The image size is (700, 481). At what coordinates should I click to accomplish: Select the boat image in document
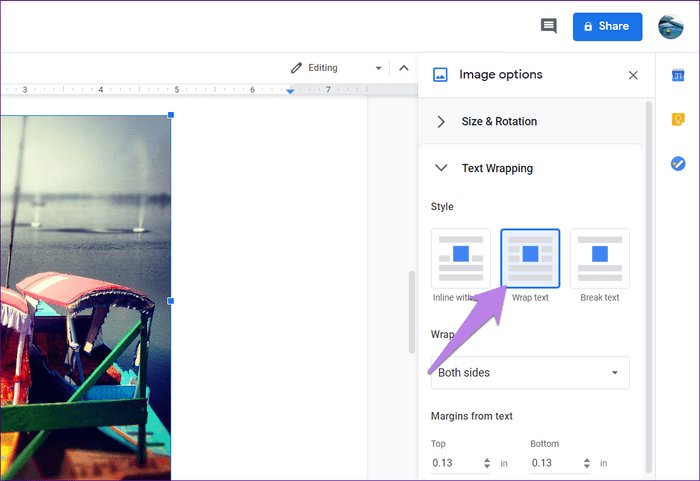click(85, 298)
